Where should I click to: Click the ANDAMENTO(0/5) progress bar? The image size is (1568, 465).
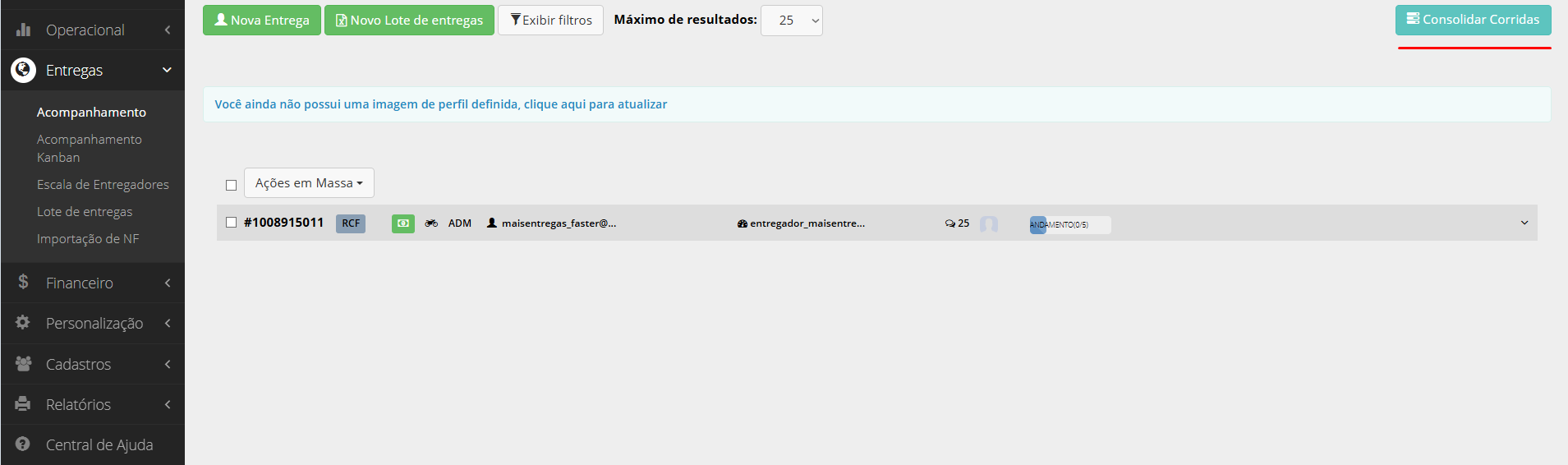point(1070,224)
